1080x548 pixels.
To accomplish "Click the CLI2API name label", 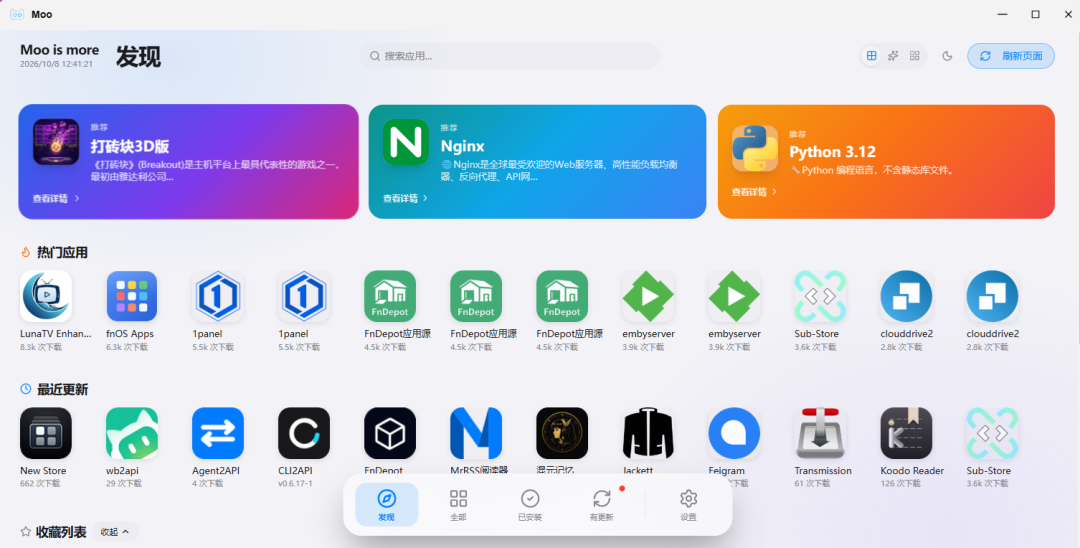I will click(x=295, y=471).
